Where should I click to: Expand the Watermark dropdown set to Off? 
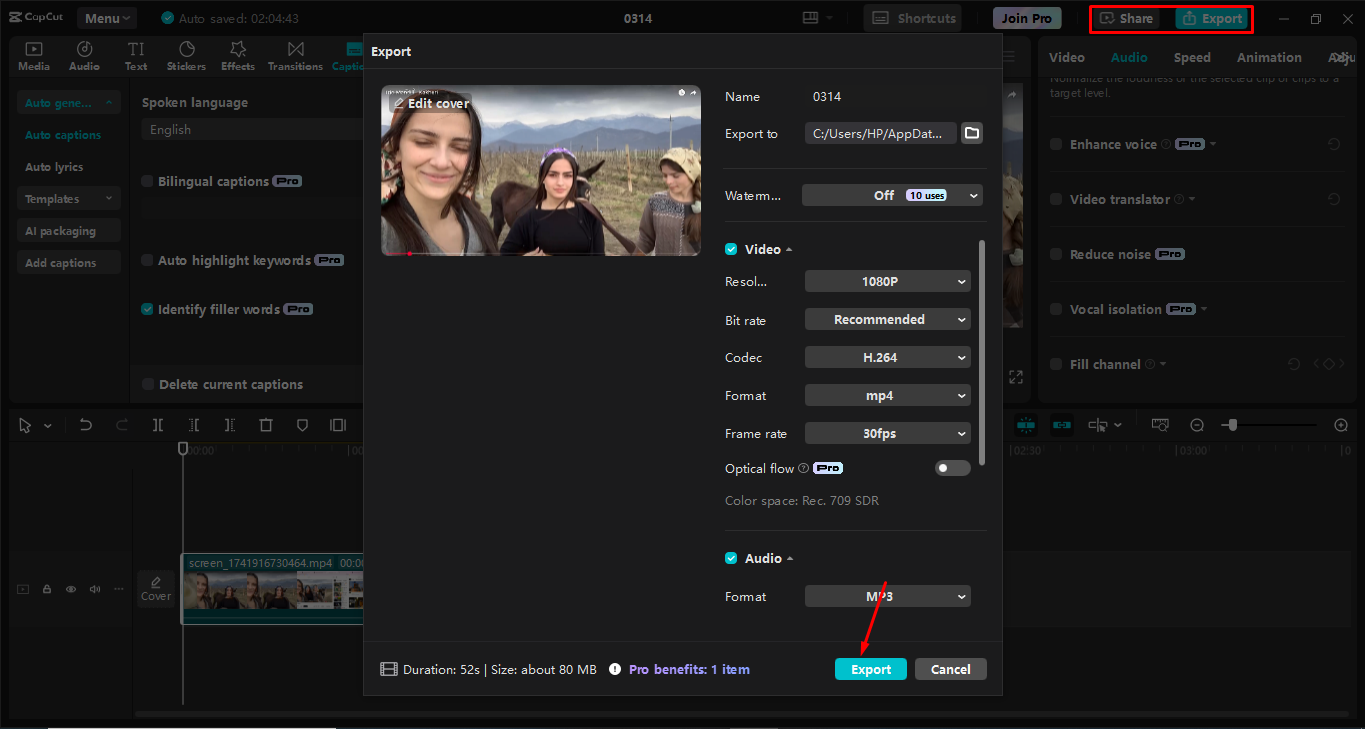(x=891, y=195)
